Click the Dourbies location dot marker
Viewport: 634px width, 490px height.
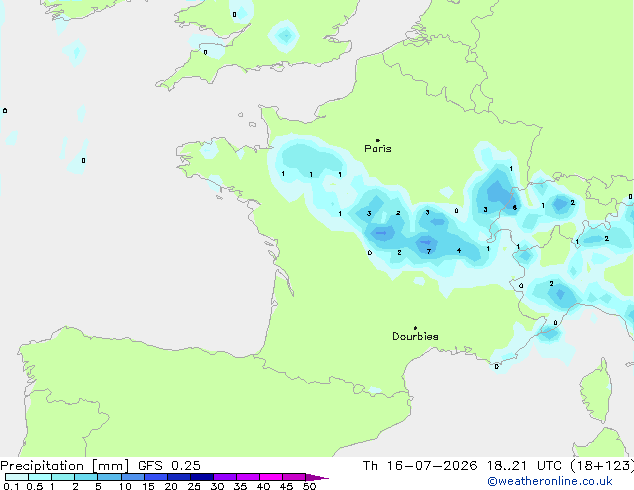click(x=415, y=328)
